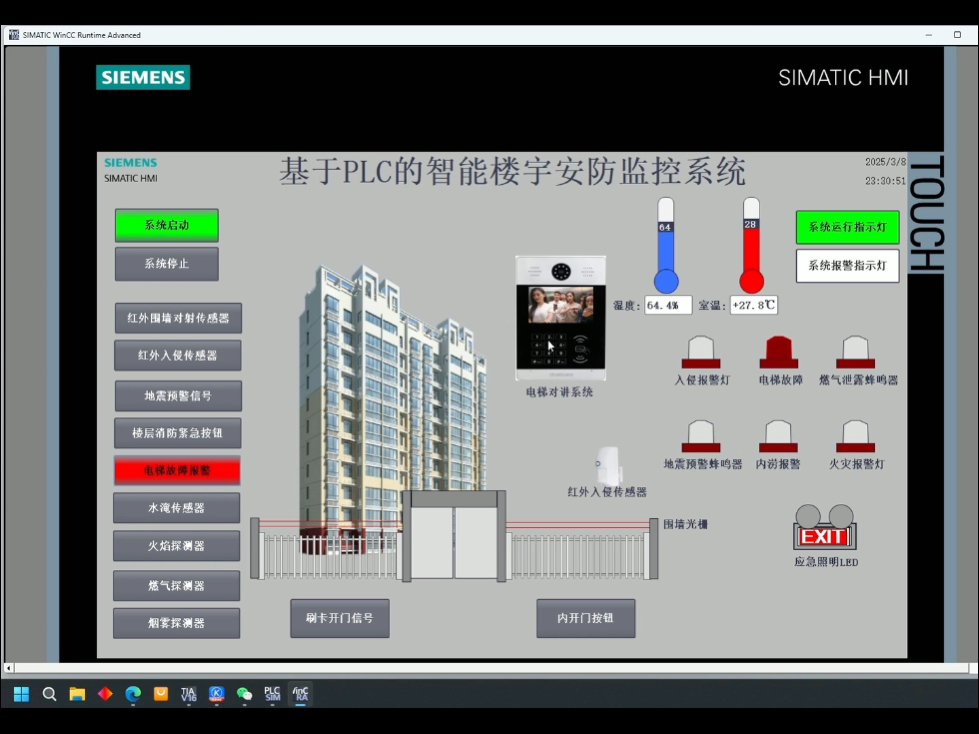The width and height of the screenshot is (979, 734).
Task: Open TIA V16 from the taskbar
Action: pyautogui.click(x=185, y=693)
